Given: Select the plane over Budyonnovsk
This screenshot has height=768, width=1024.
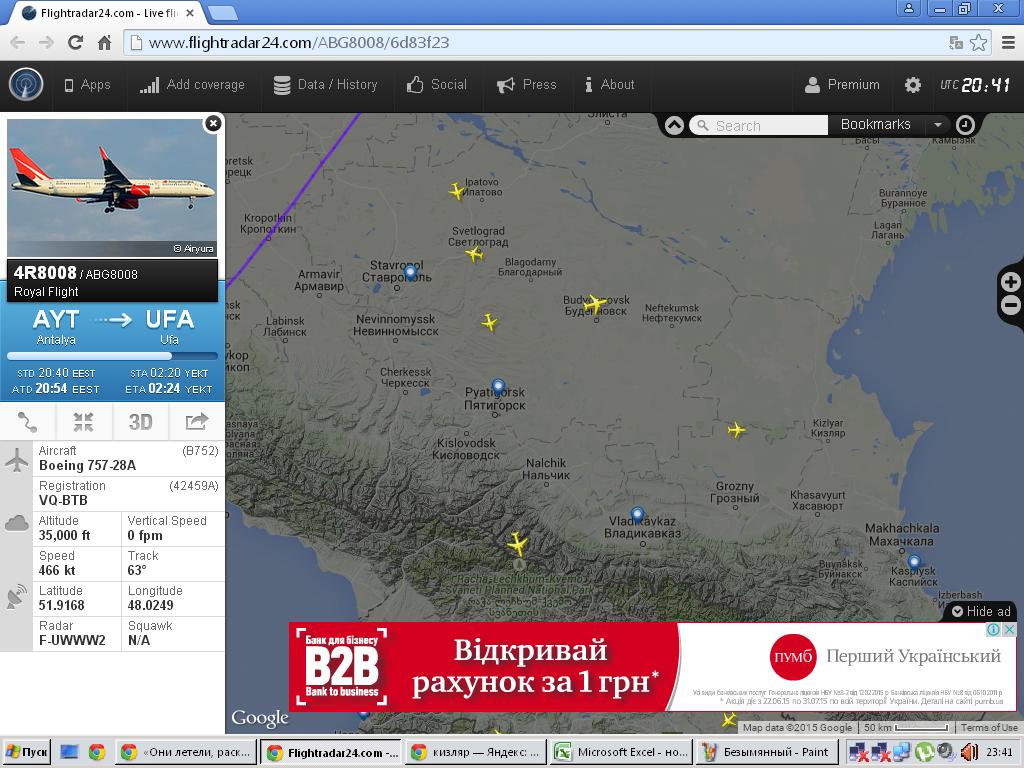Looking at the screenshot, I should click(x=594, y=304).
